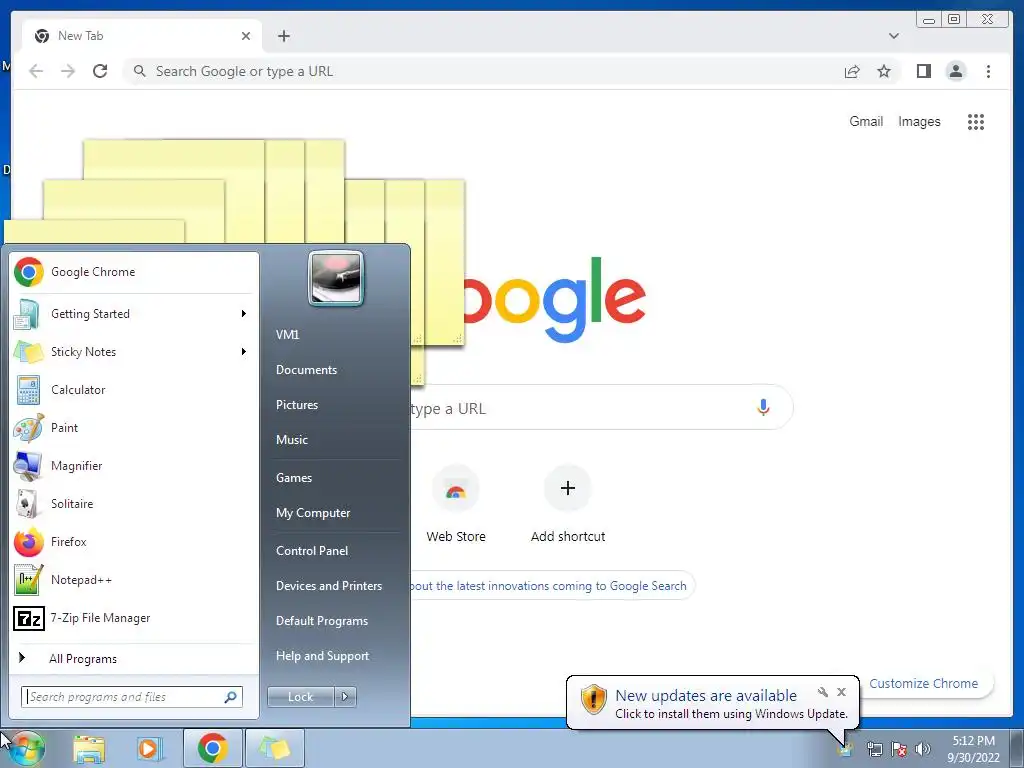Open new tab with plus button

(283, 36)
